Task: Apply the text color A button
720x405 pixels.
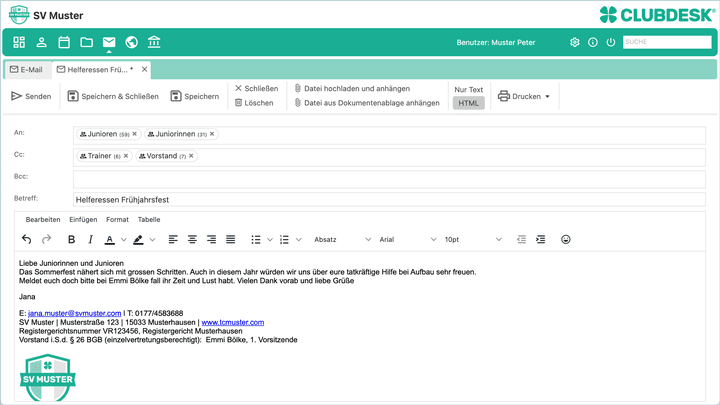Action: pyautogui.click(x=109, y=239)
